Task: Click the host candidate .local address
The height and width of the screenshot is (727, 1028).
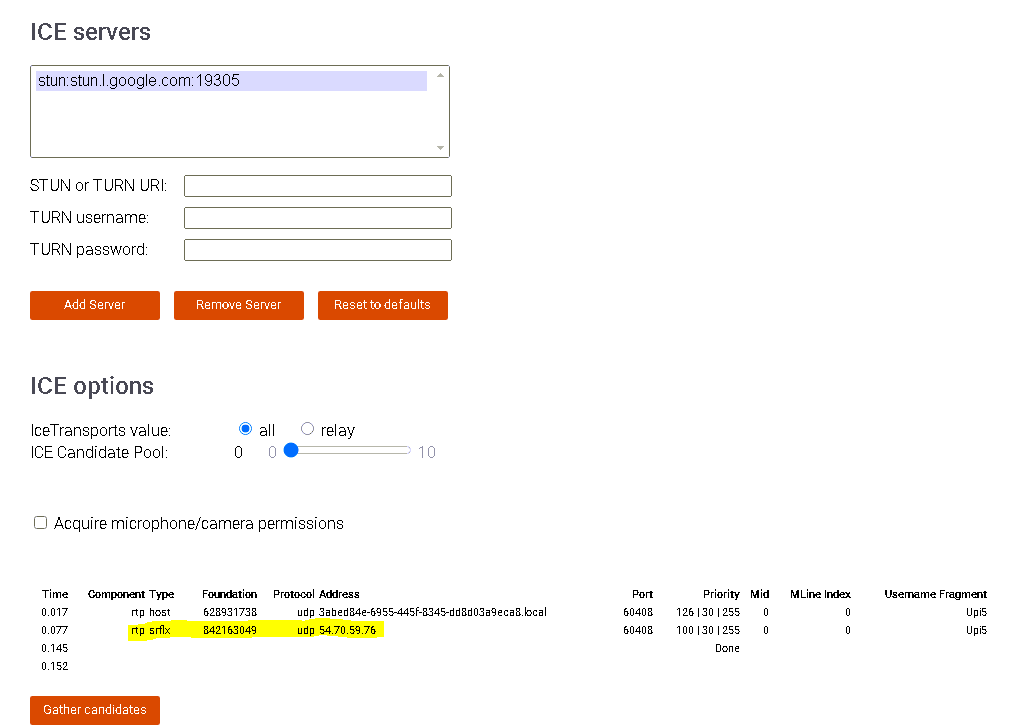Action: (x=432, y=612)
